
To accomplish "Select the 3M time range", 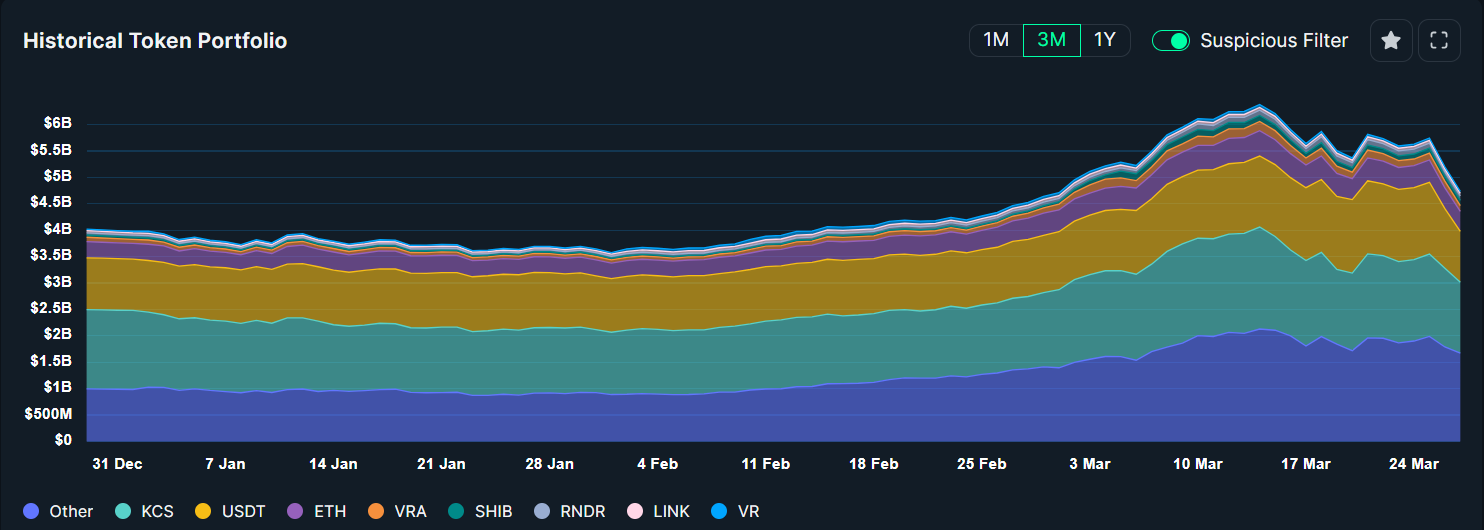I will point(1051,40).
